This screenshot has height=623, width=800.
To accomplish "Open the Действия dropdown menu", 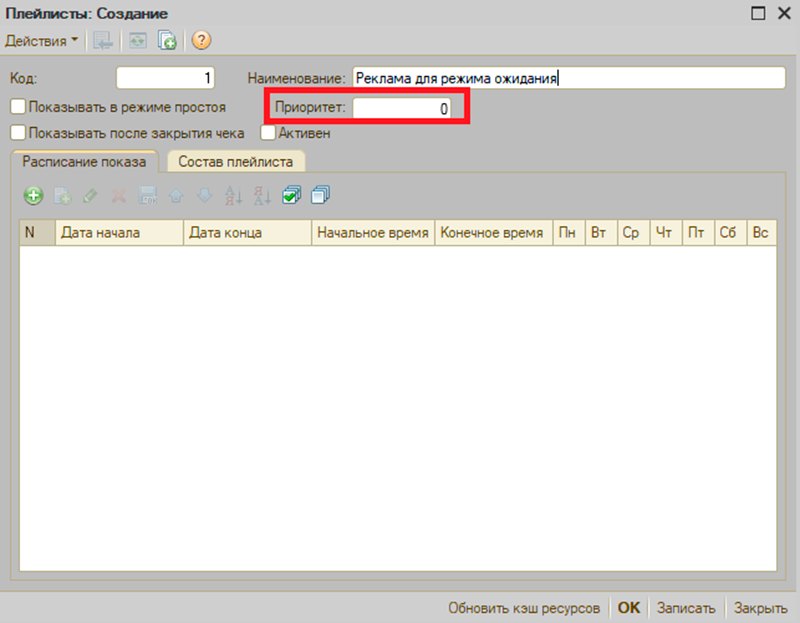I will click(x=41, y=40).
